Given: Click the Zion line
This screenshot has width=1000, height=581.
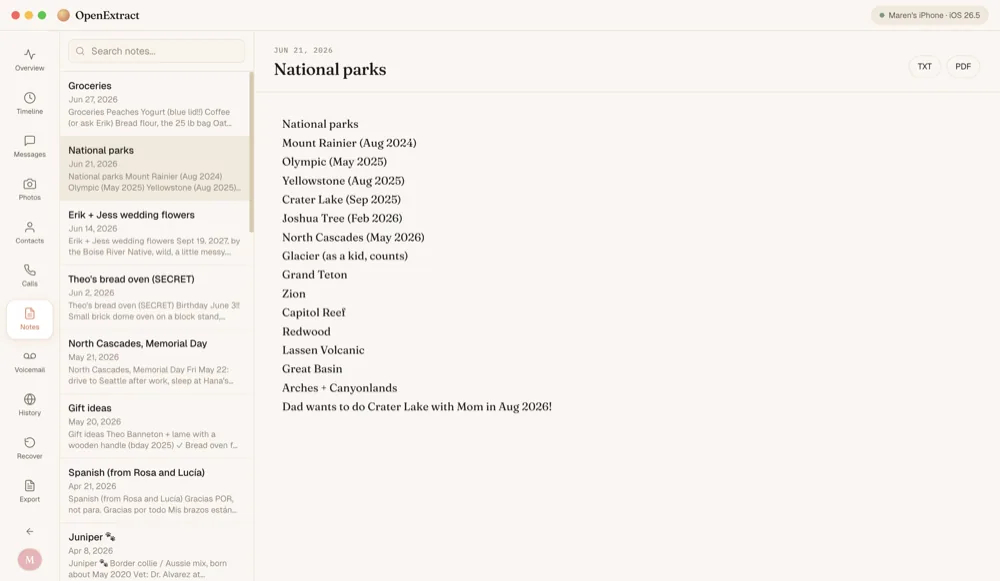Looking at the screenshot, I should (293, 294).
